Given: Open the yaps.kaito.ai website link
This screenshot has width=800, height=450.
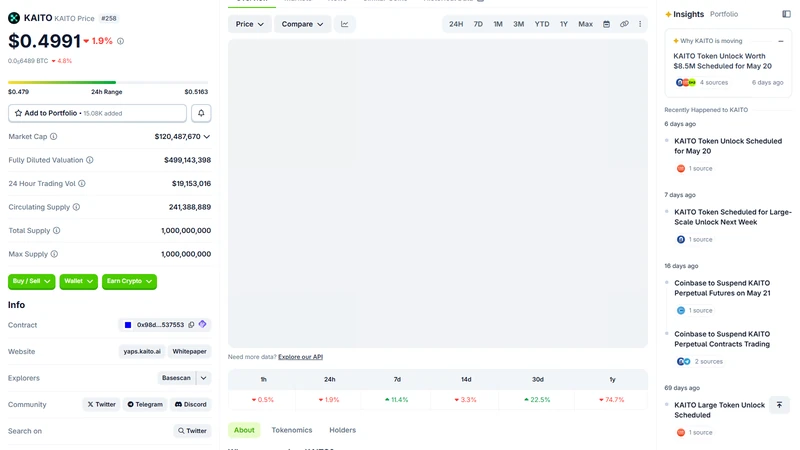Looking at the screenshot, I should [142, 351].
